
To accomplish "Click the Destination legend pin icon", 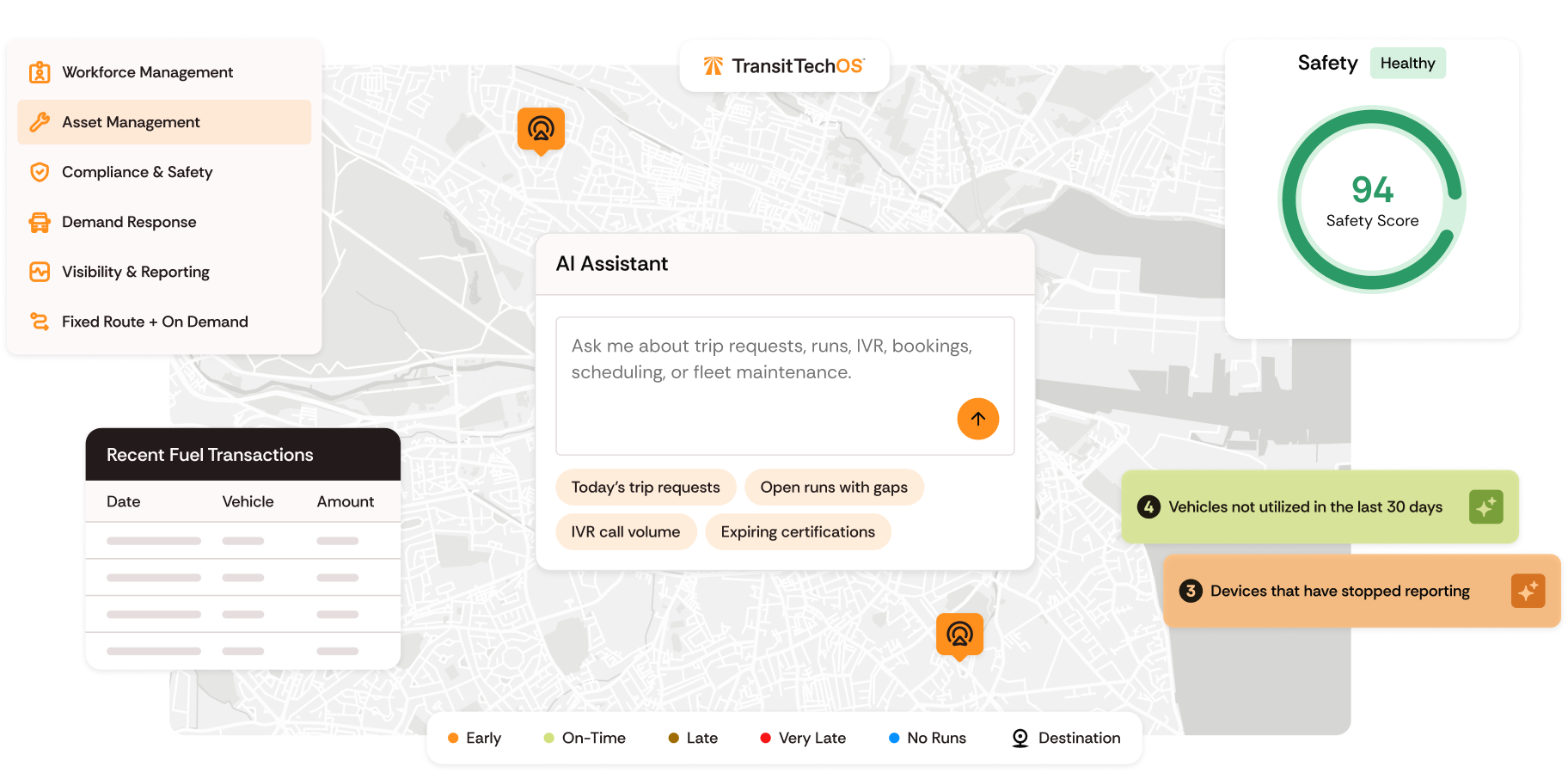I will coord(1020,738).
